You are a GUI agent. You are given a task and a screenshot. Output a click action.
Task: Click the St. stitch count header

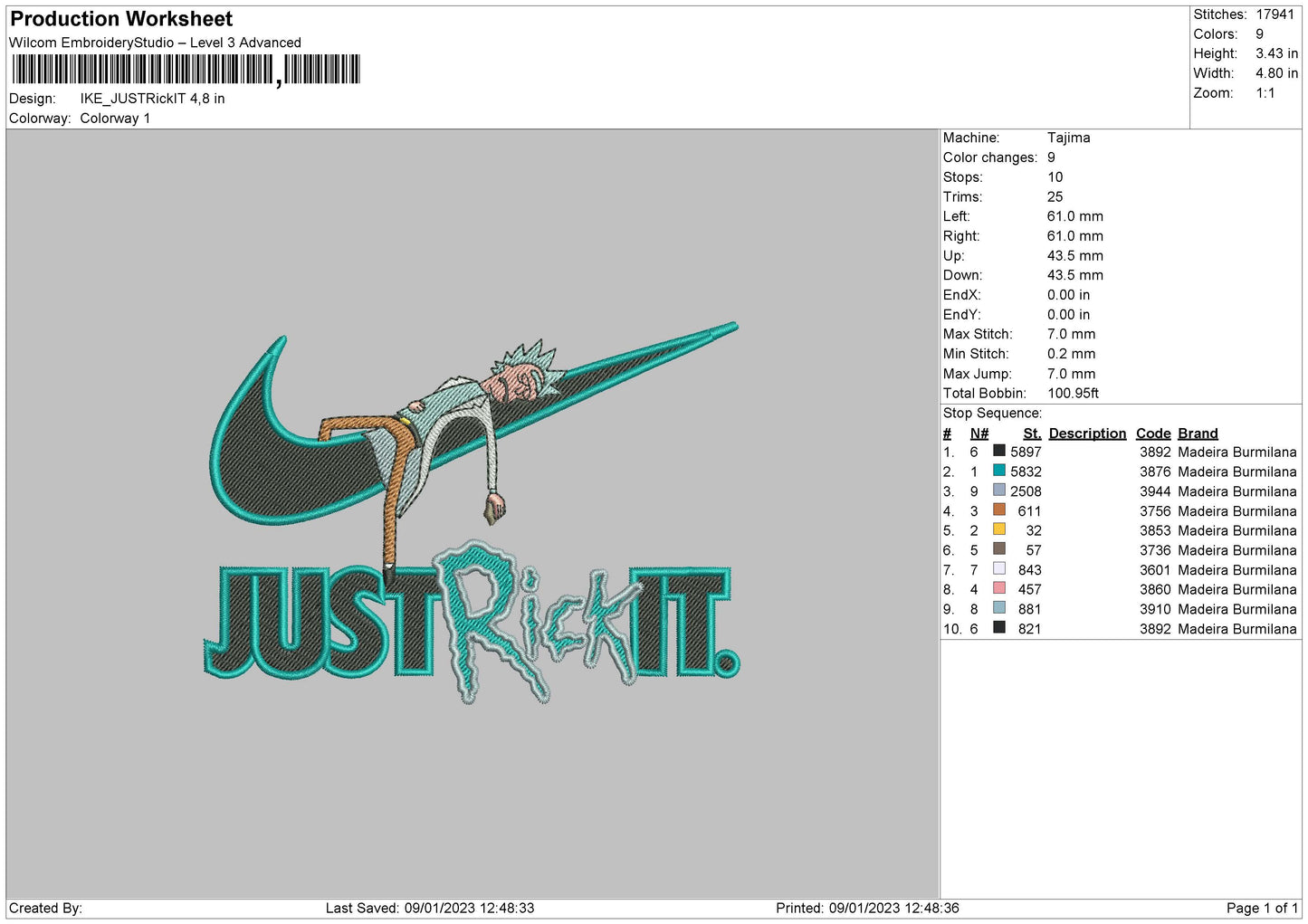click(1032, 433)
